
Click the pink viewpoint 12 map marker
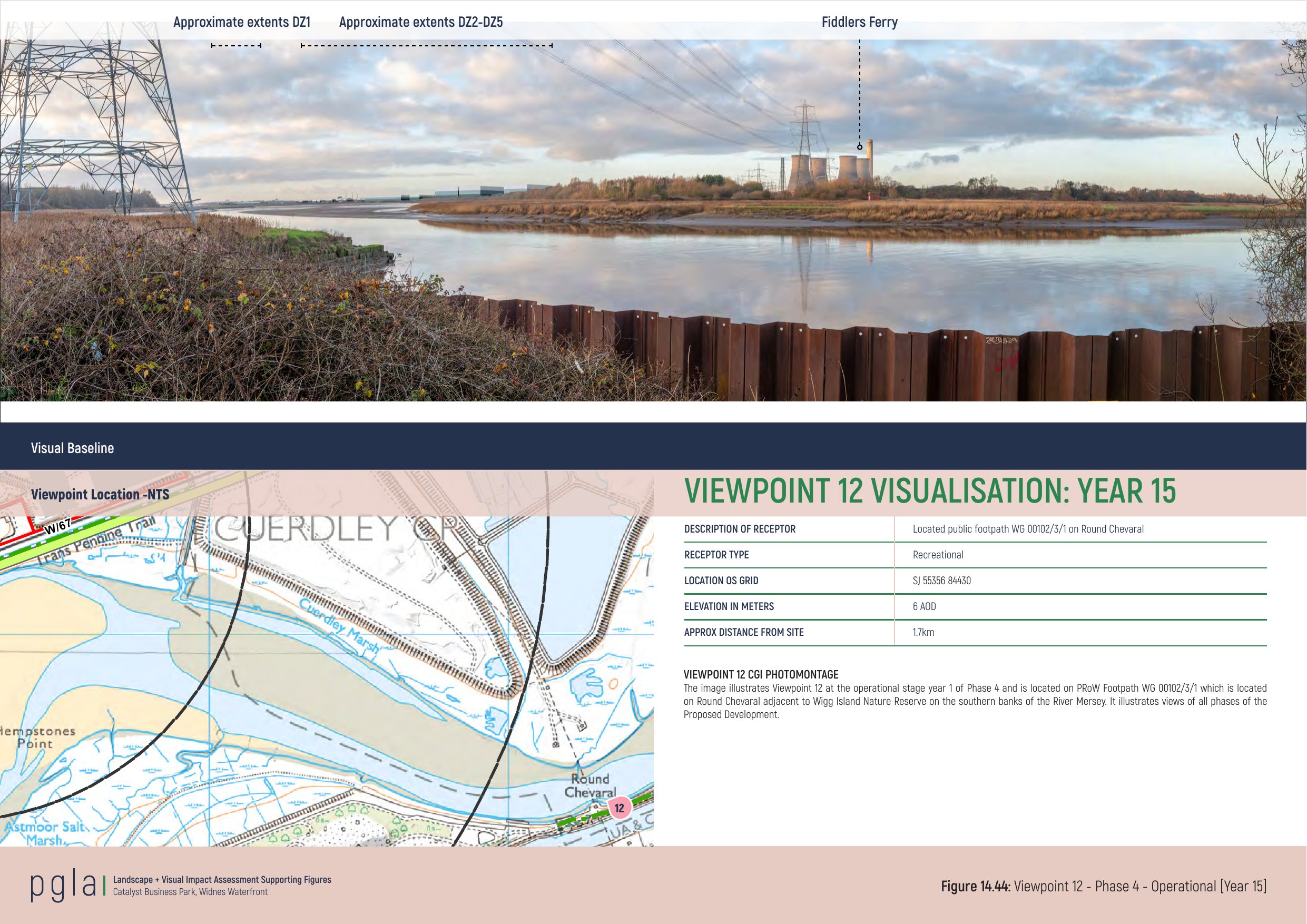(620, 807)
